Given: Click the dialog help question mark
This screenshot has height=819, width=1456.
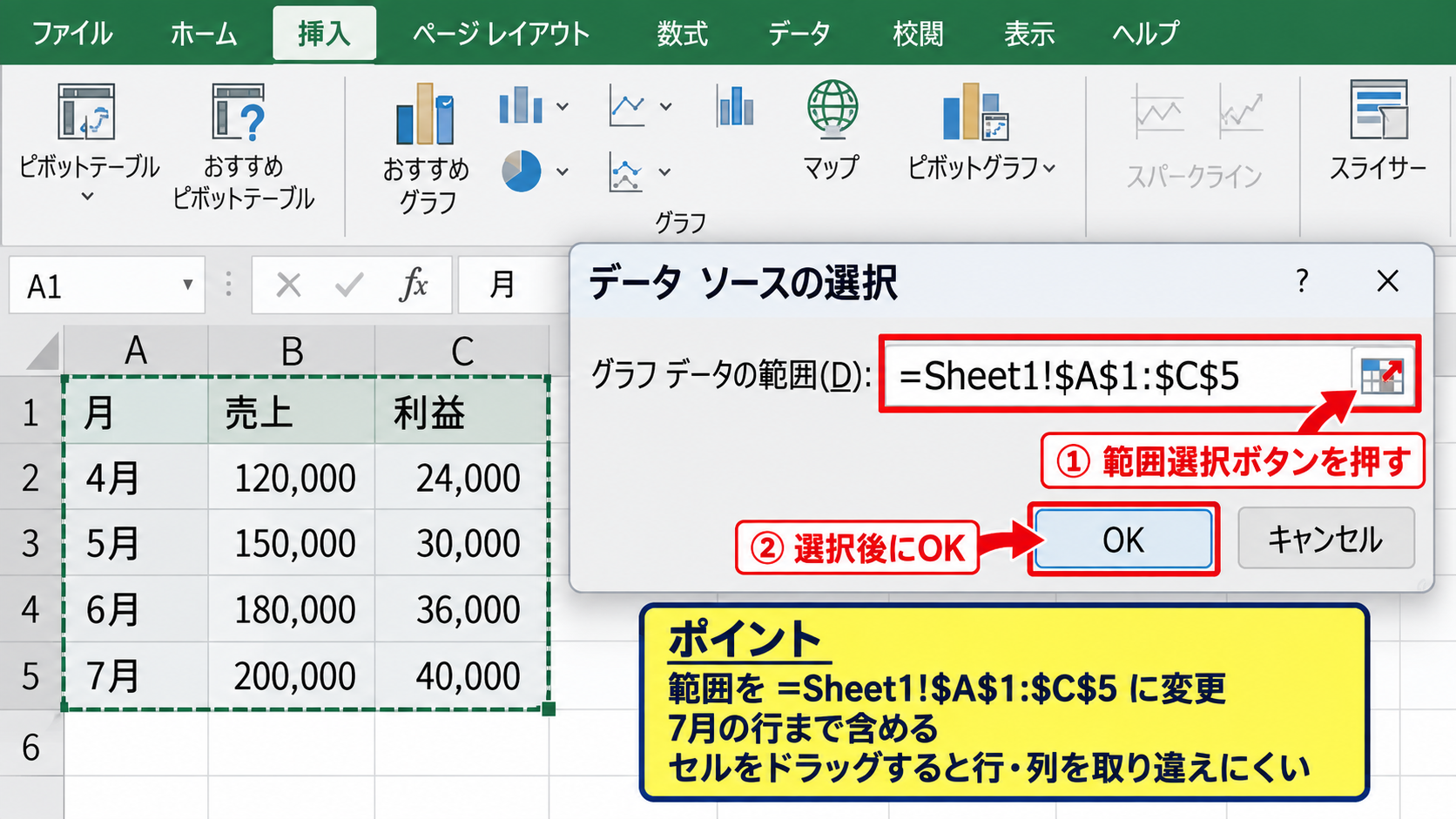Looking at the screenshot, I should [x=1302, y=280].
